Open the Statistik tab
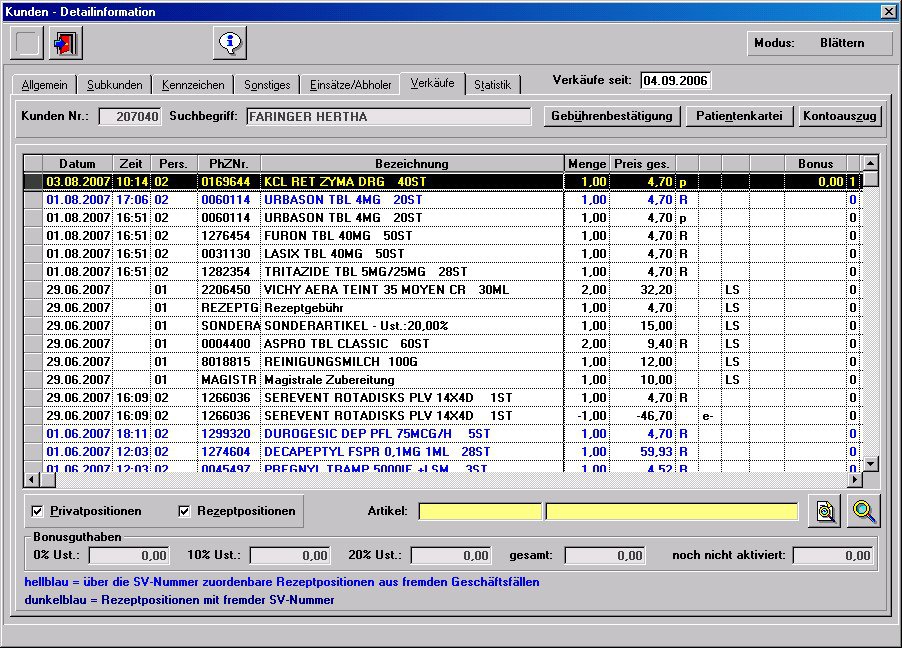The width and height of the screenshot is (902, 648). point(492,85)
